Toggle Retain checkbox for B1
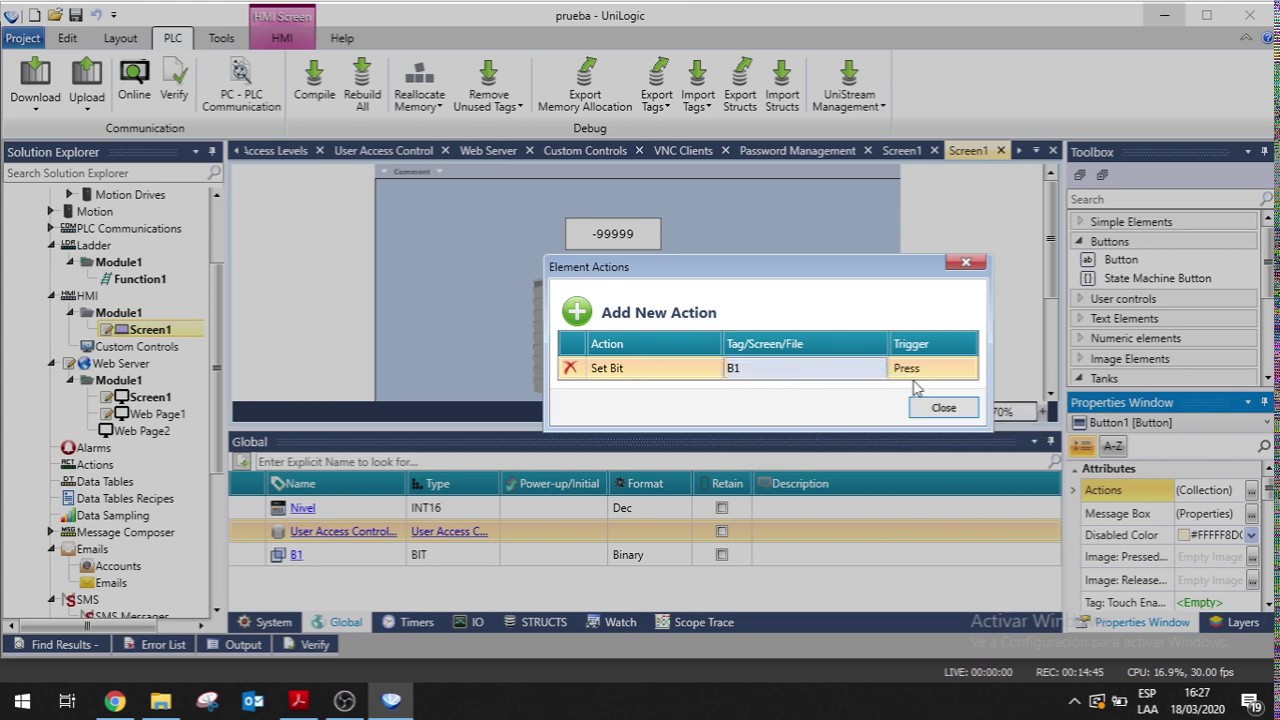This screenshot has height=720, width=1280. coord(722,555)
